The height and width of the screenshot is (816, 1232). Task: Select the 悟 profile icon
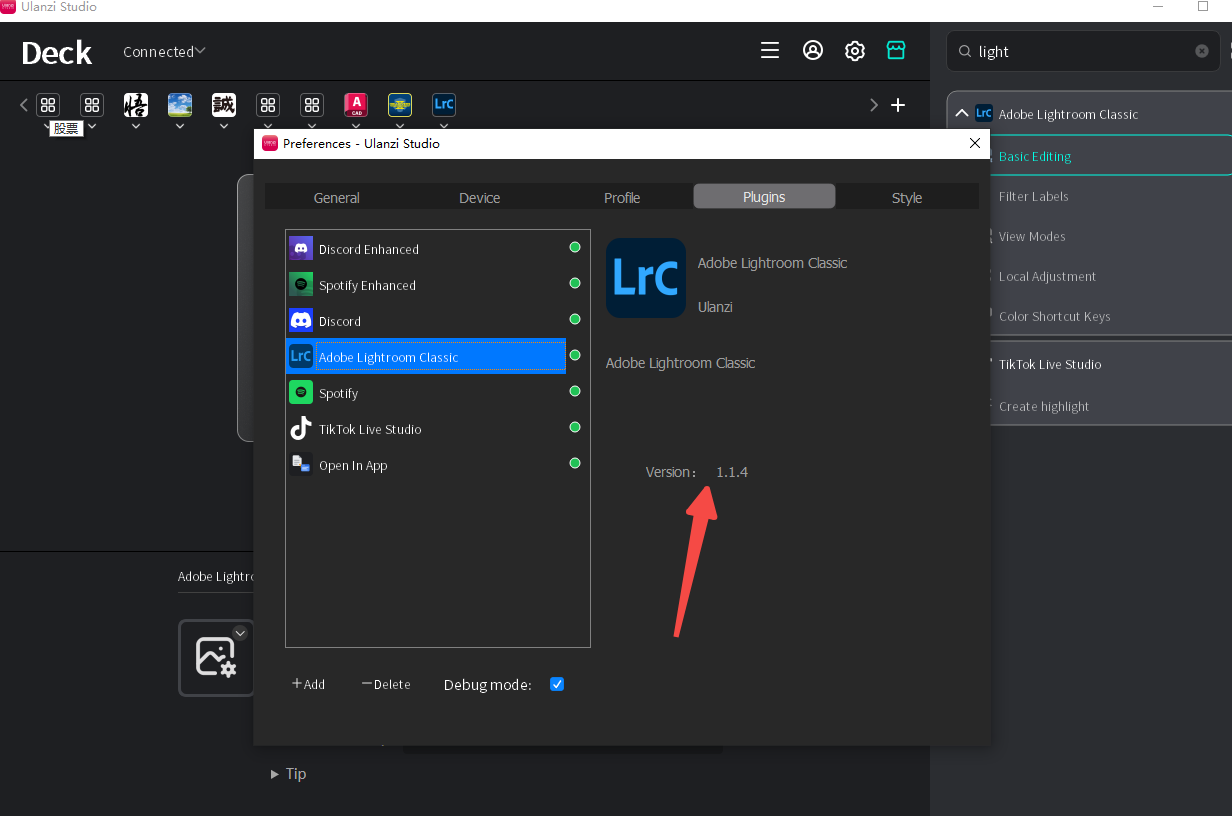(136, 105)
